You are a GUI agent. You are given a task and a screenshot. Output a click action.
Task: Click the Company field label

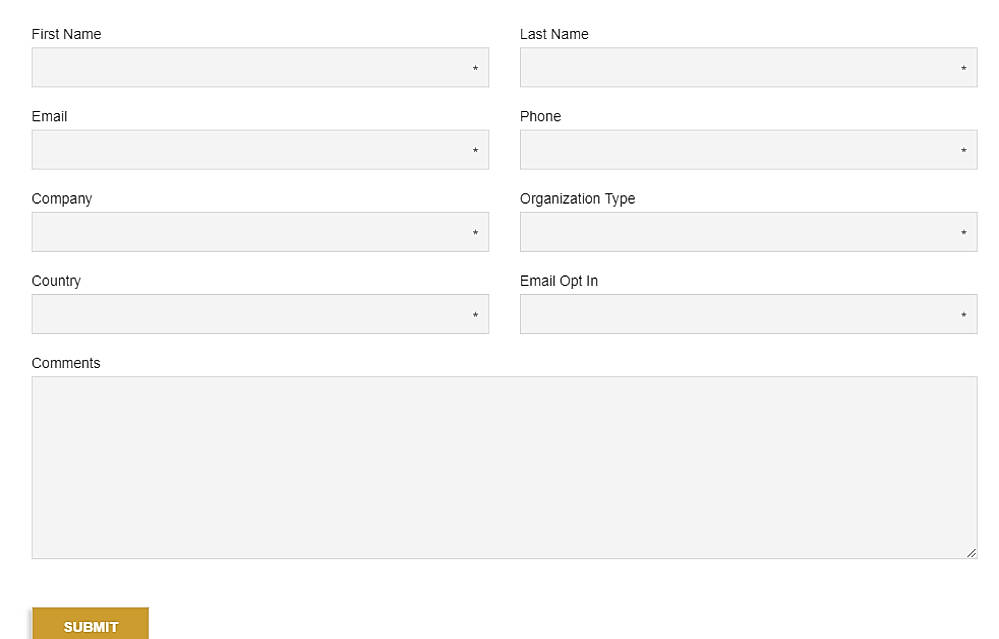(61, 198)
